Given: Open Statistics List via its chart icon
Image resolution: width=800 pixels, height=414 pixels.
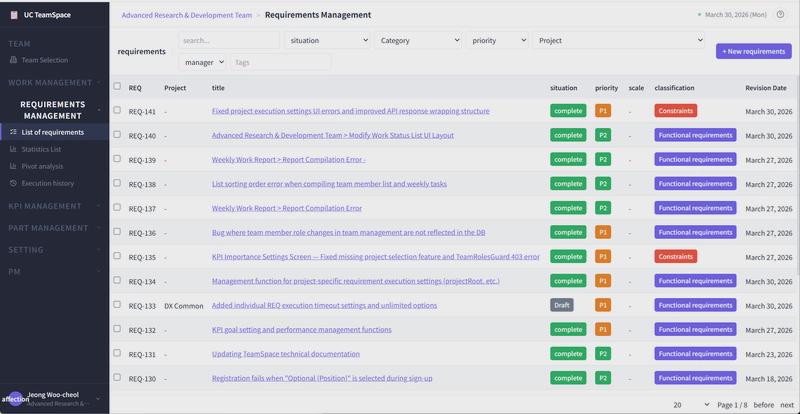Looking at the screenshot, I should click(13, 149).
